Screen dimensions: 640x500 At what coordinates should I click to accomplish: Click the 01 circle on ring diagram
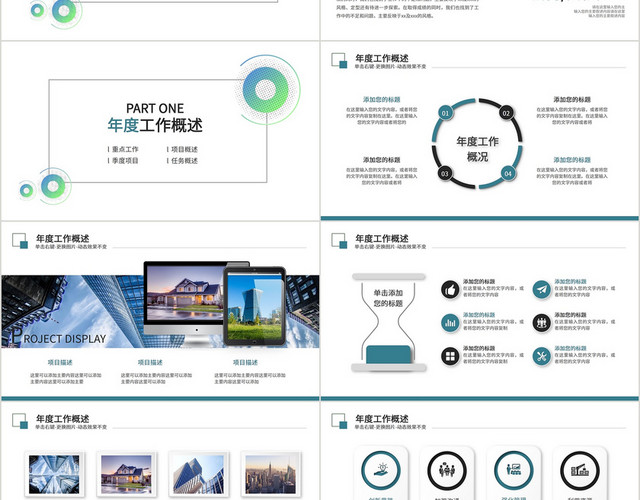tap(445, 113)
